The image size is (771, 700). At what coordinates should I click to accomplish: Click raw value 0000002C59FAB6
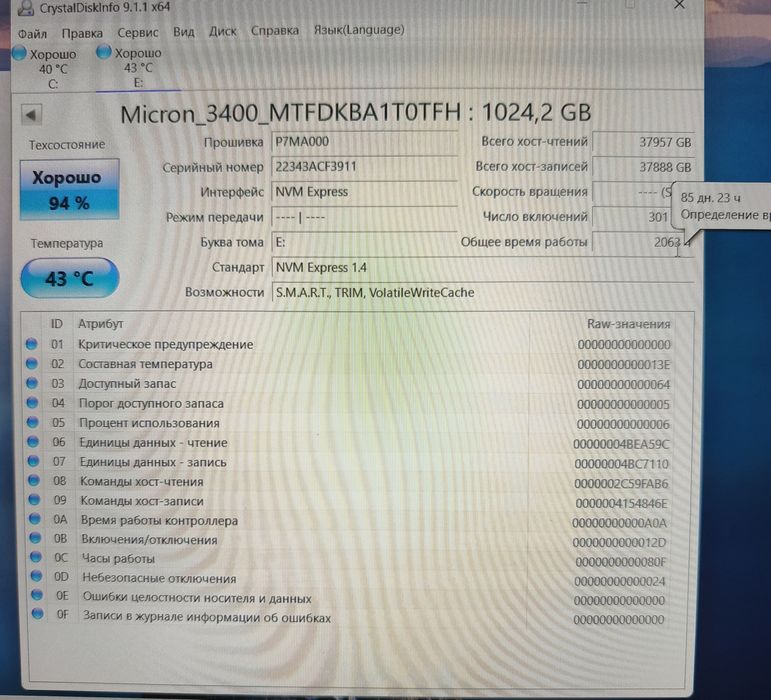(621, 484)
